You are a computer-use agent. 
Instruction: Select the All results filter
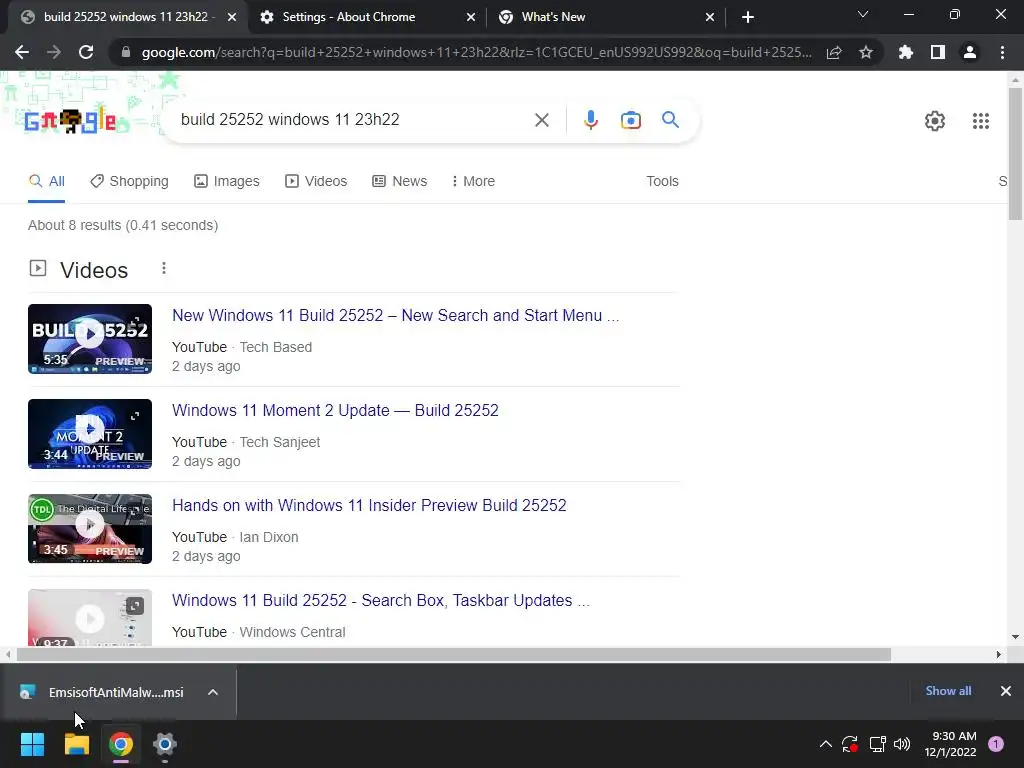coord(46,181)
